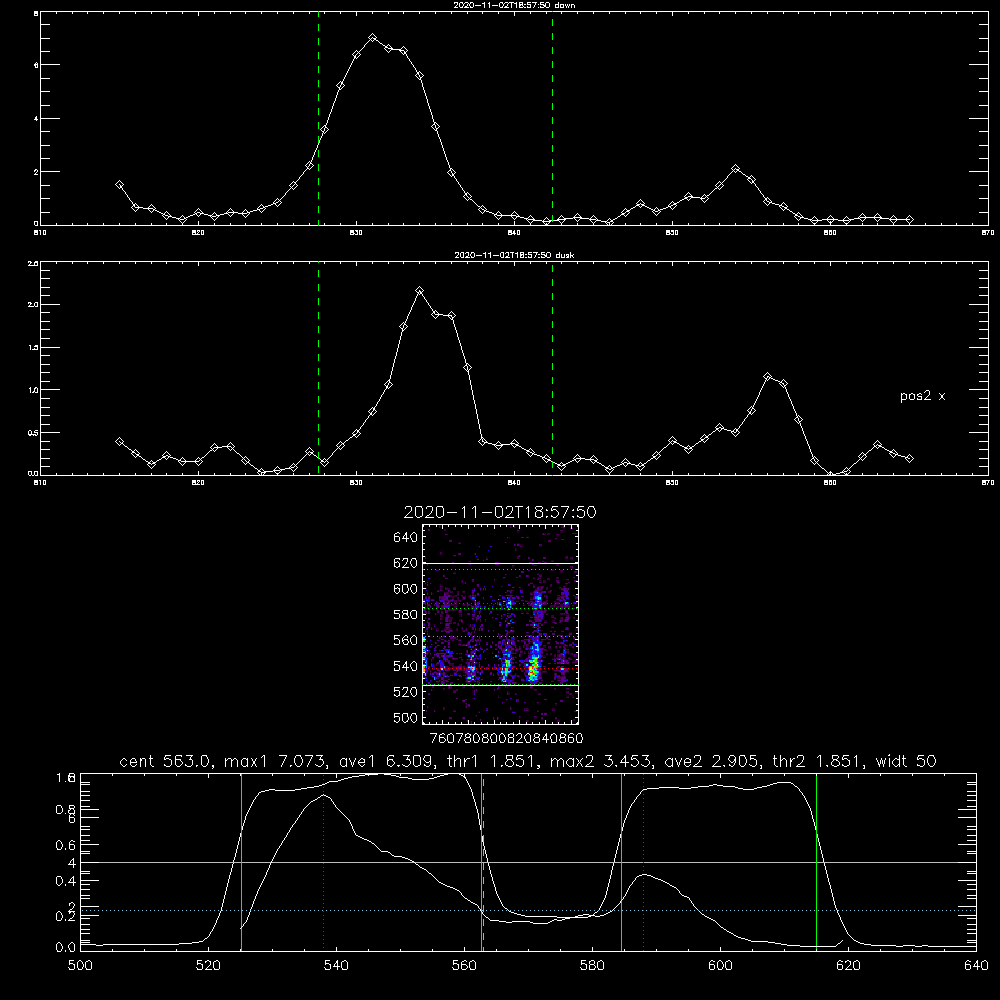Click the '2020-11-02T18:57:50 dusk' plot title
This screenshot has height=1000, width=1000.
514,255
